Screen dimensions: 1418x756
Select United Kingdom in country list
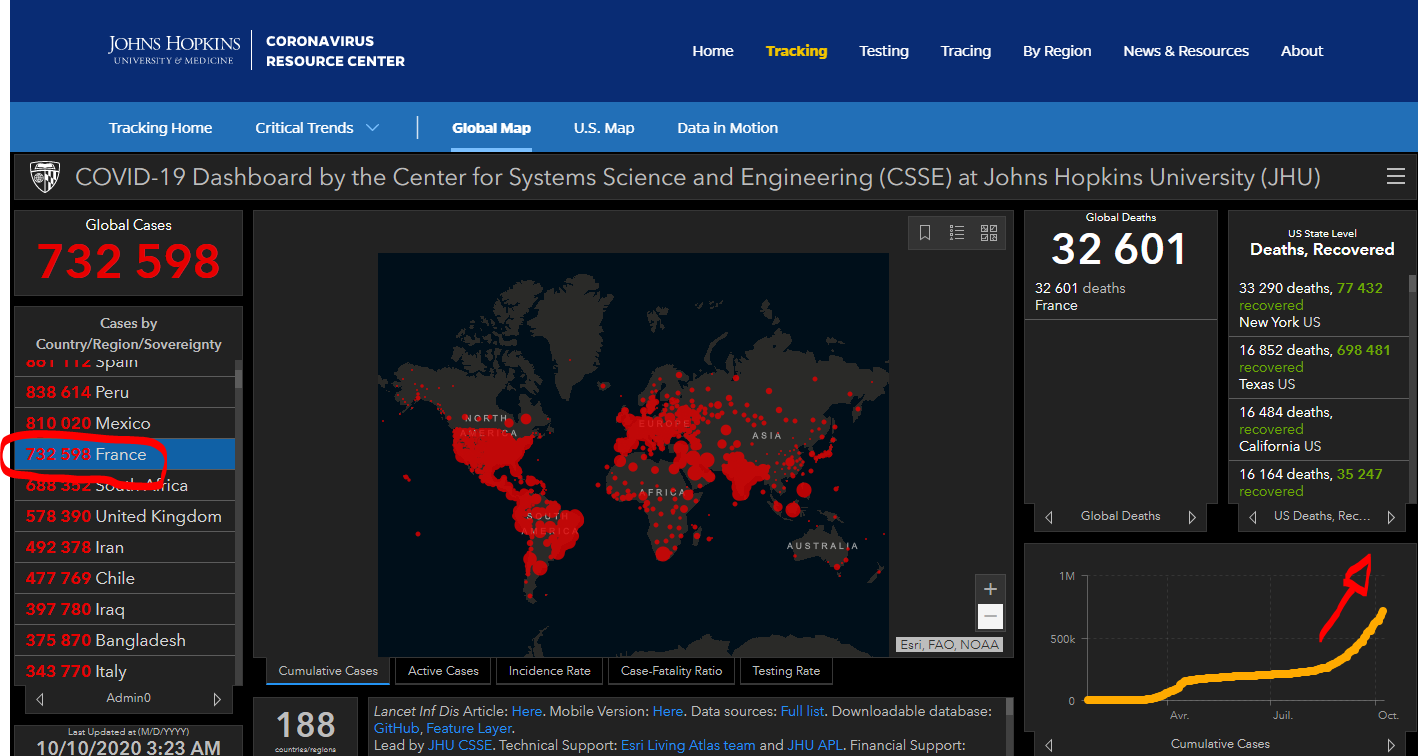[x=125, y=516]
